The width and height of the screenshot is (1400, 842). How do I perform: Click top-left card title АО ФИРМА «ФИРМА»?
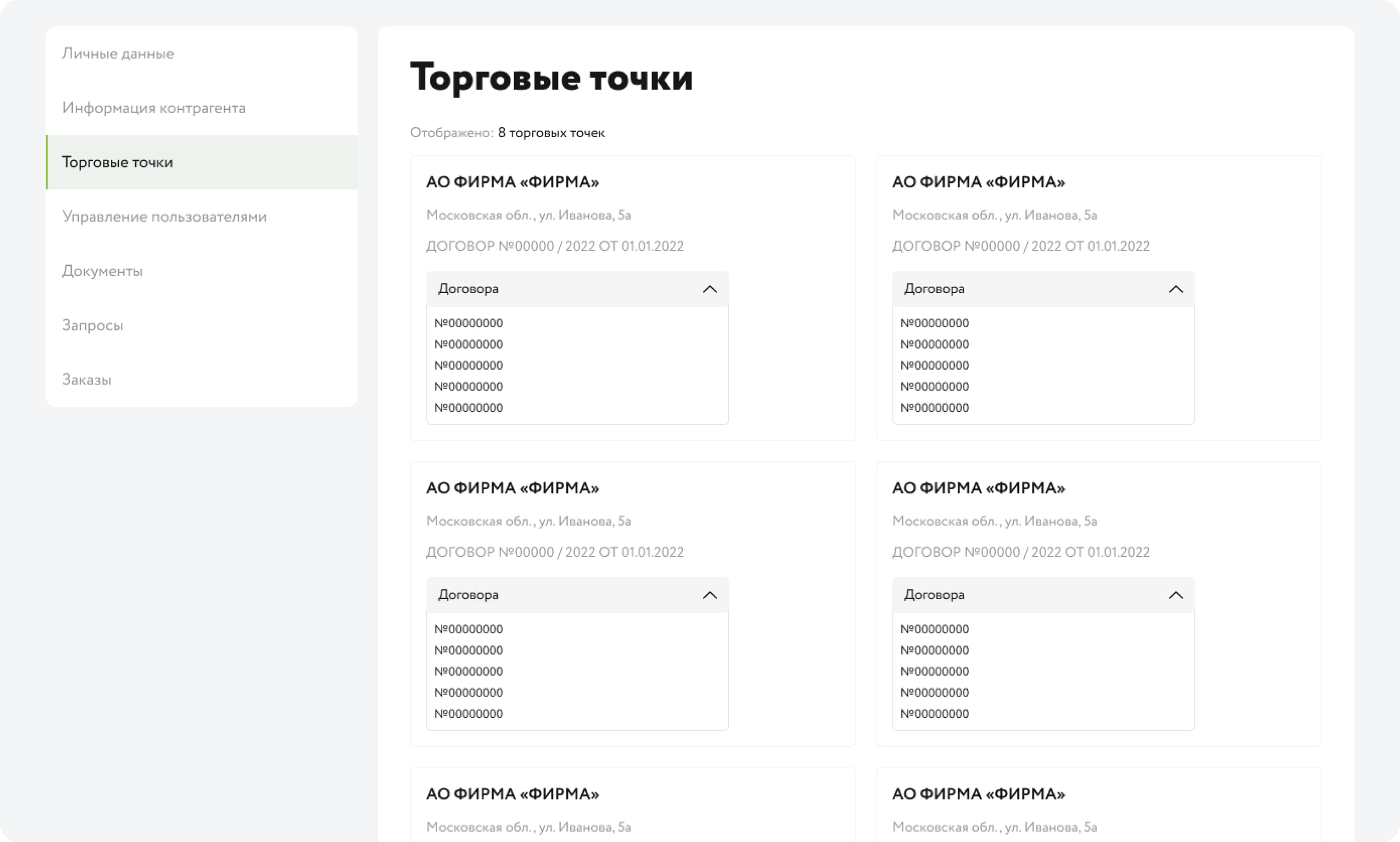click(x=513, y=182)
